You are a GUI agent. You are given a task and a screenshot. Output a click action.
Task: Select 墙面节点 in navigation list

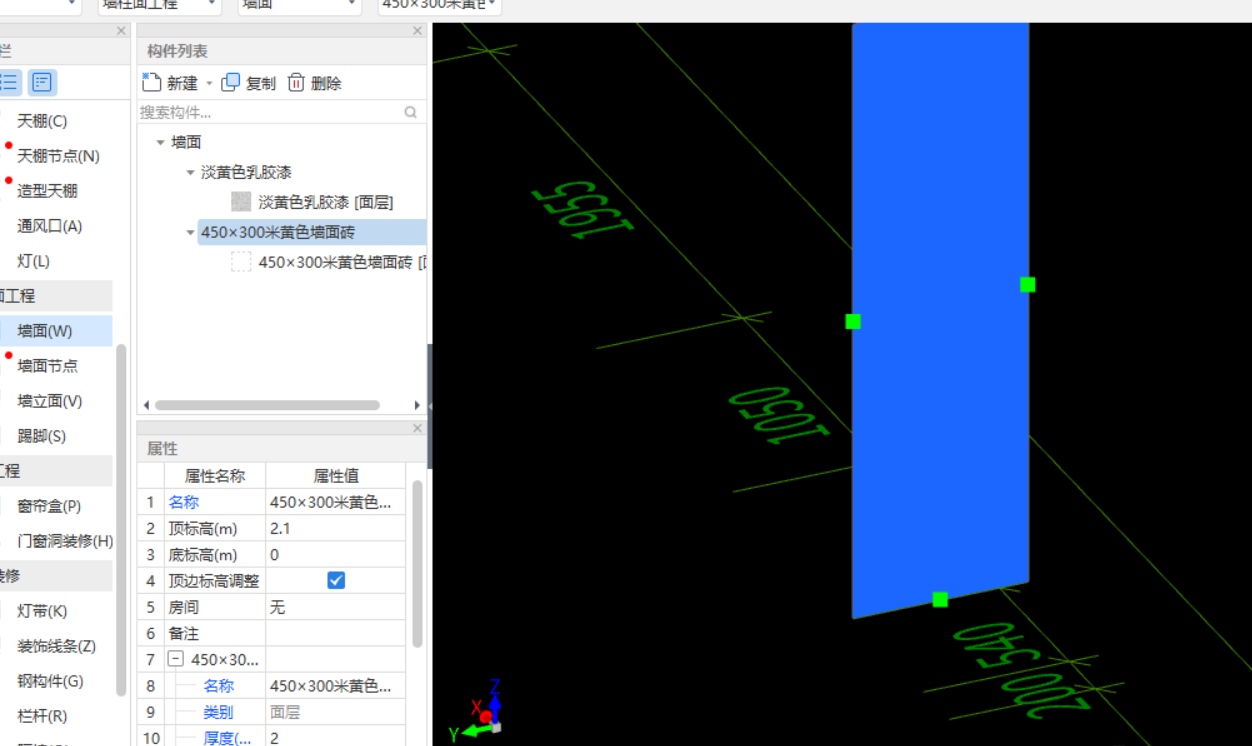47,366
